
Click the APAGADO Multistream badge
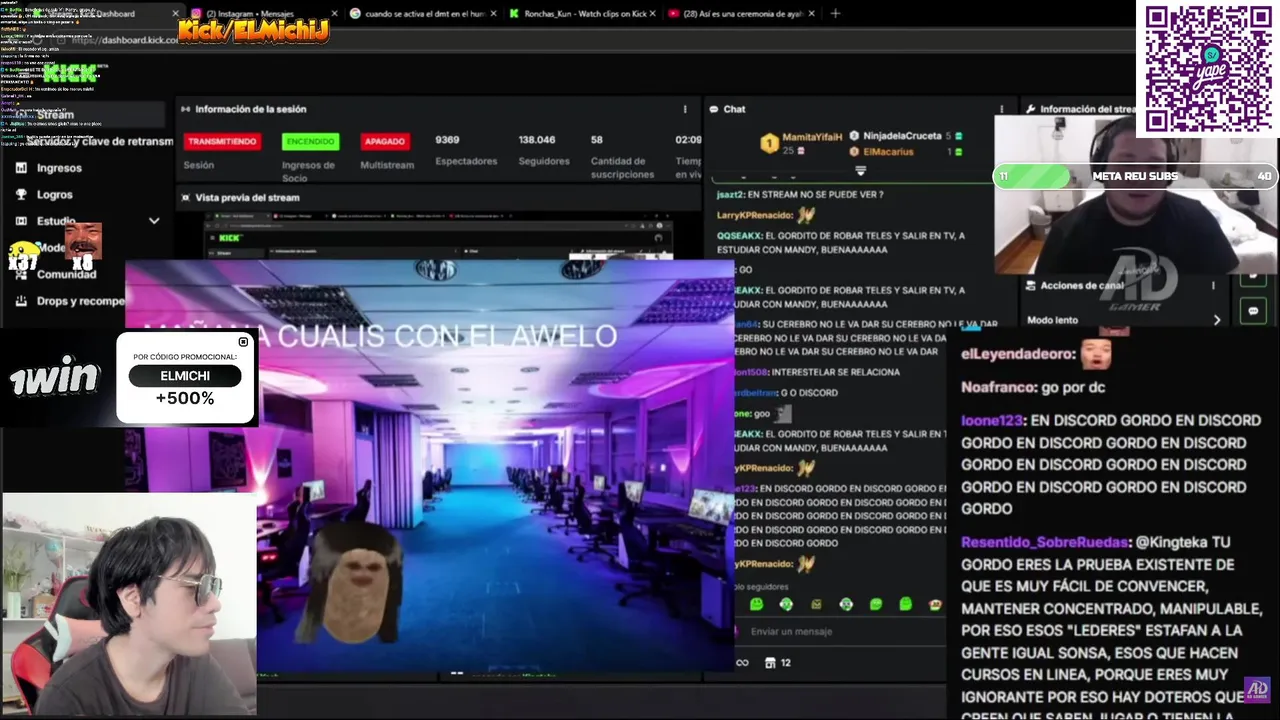click(385, 142)
